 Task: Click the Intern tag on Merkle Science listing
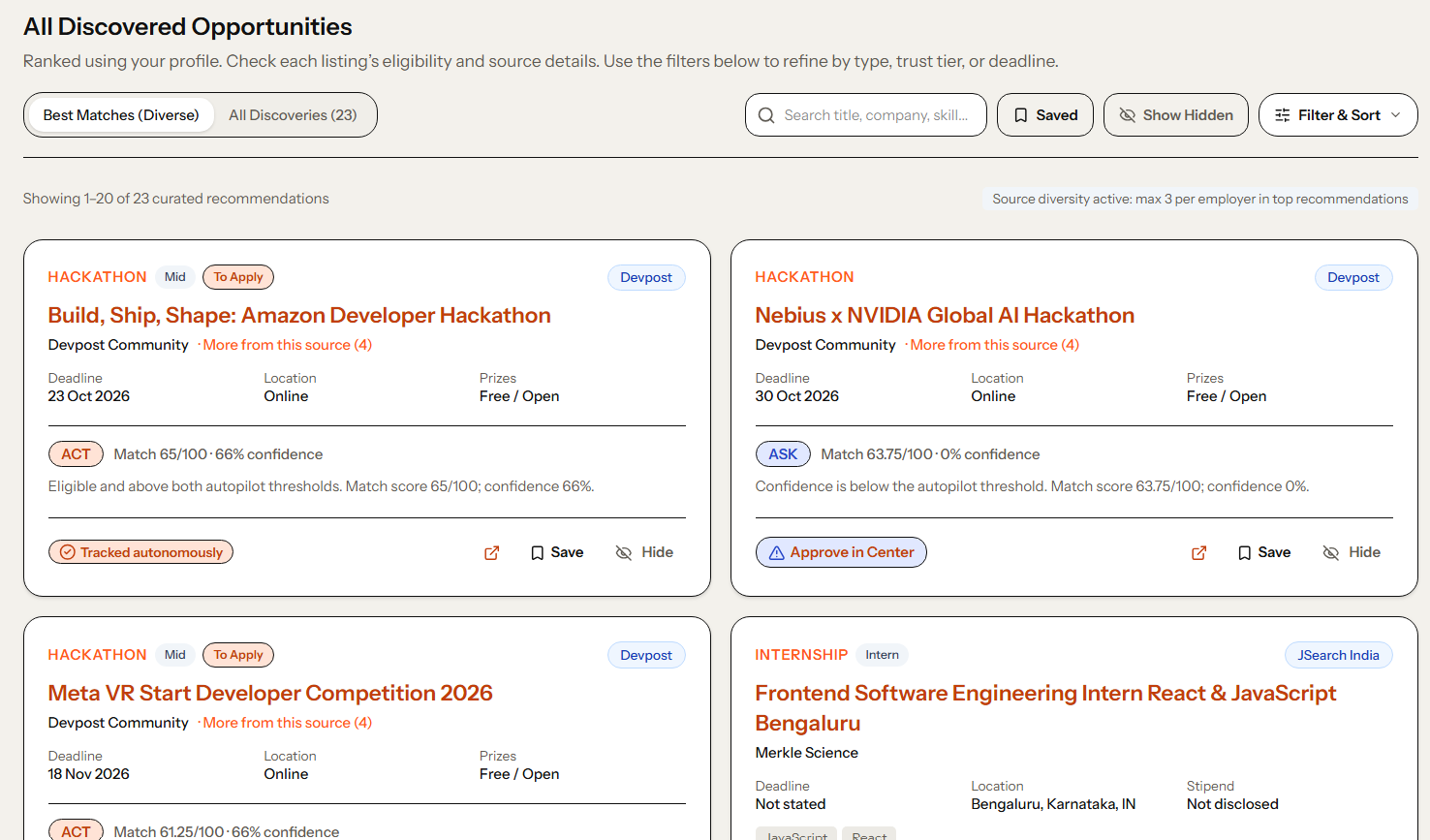click(882, 655)
